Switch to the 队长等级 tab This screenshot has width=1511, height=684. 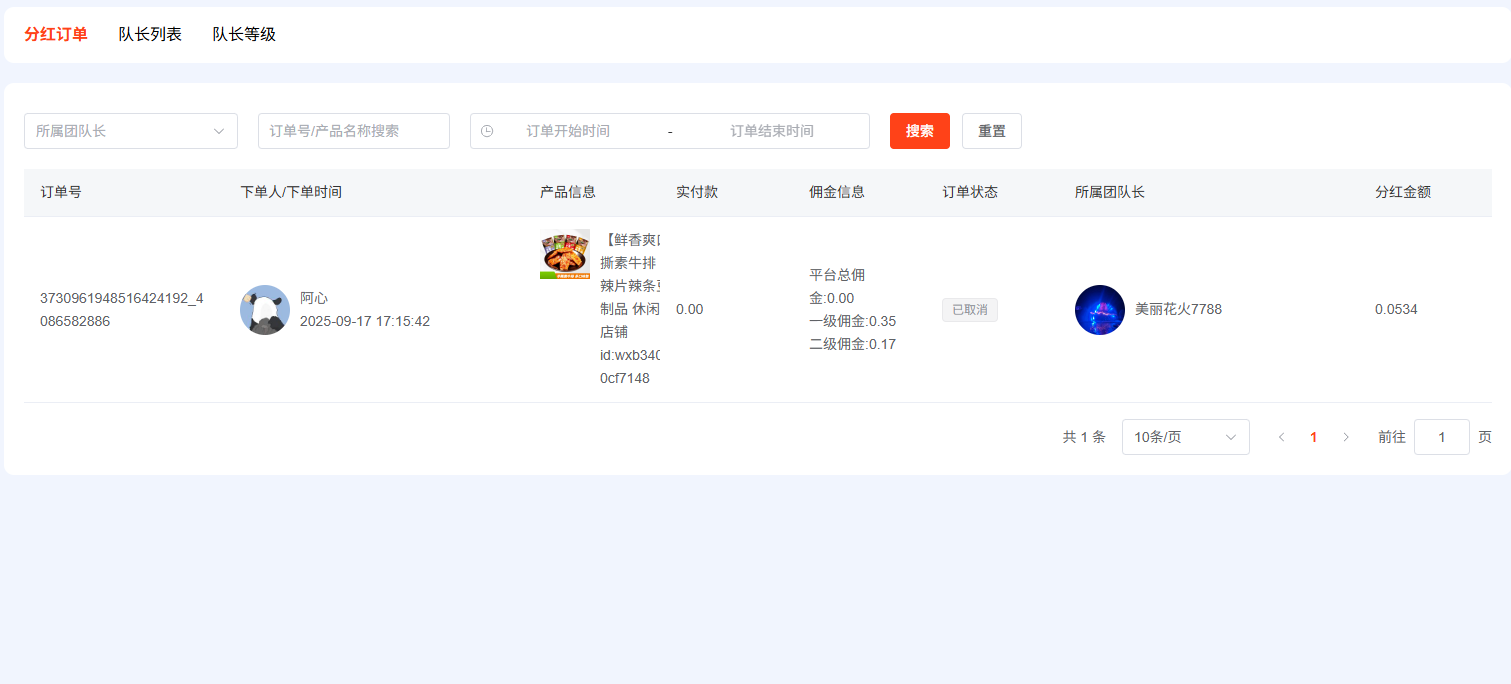tap(244, 35)
